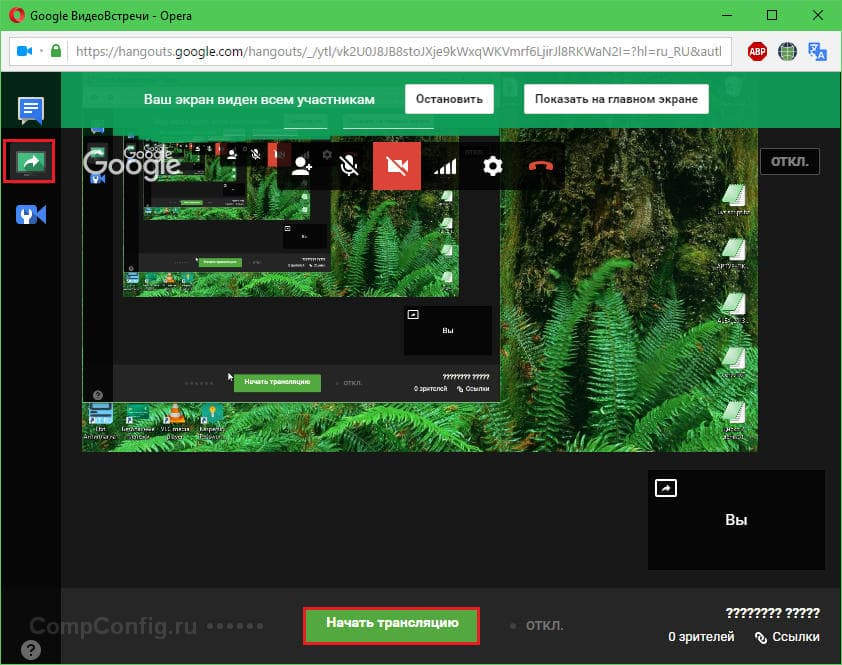Open the help question mark icon
842x665 pixels.
click(x=31, y=650)
